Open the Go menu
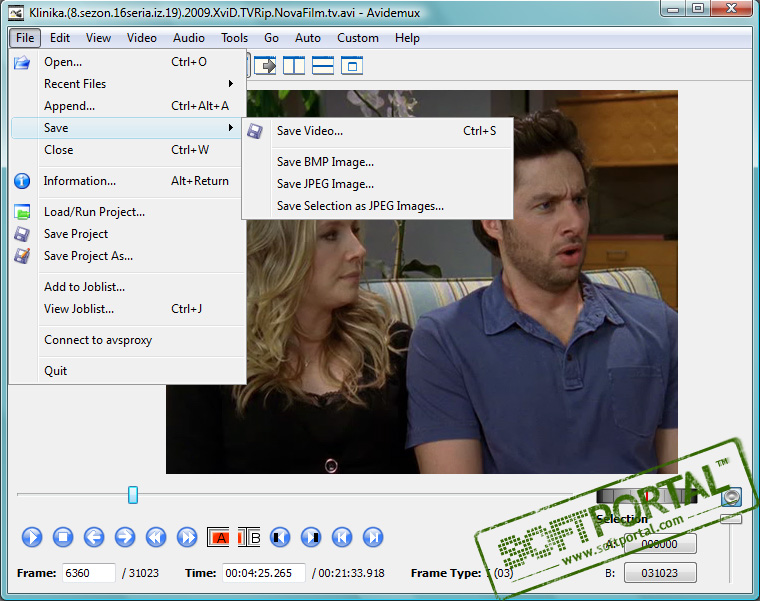The height and width of the screenshot is (601, 760). point(271,38)
